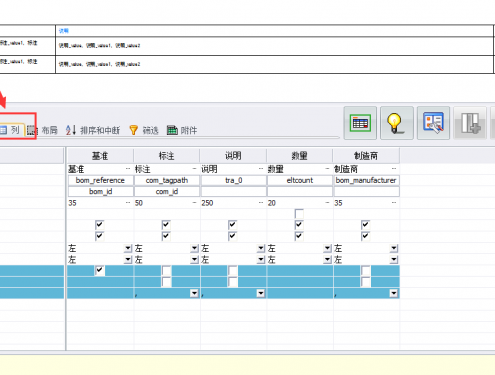Click the green table grid toolbar icon
This screenshot has width=495, height=375.
pos(360,123)
